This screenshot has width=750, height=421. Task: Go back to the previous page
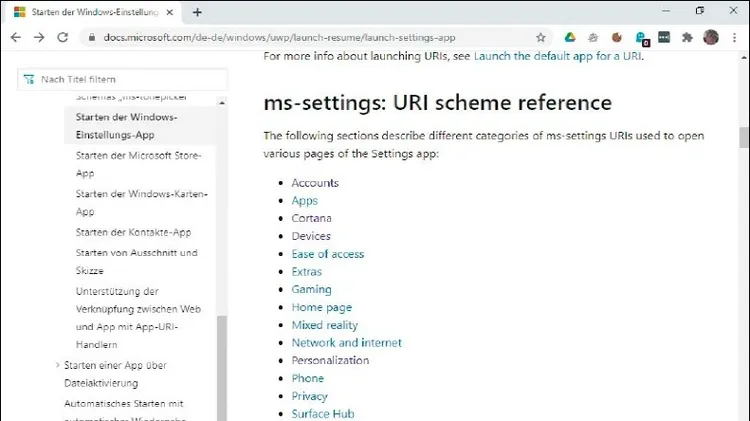coord(16,37)
